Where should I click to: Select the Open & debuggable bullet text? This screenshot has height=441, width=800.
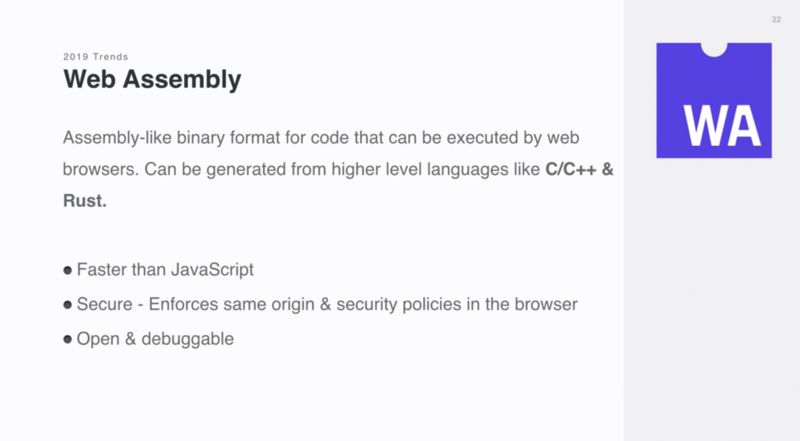pyautogui.click(x=155, y=339)
